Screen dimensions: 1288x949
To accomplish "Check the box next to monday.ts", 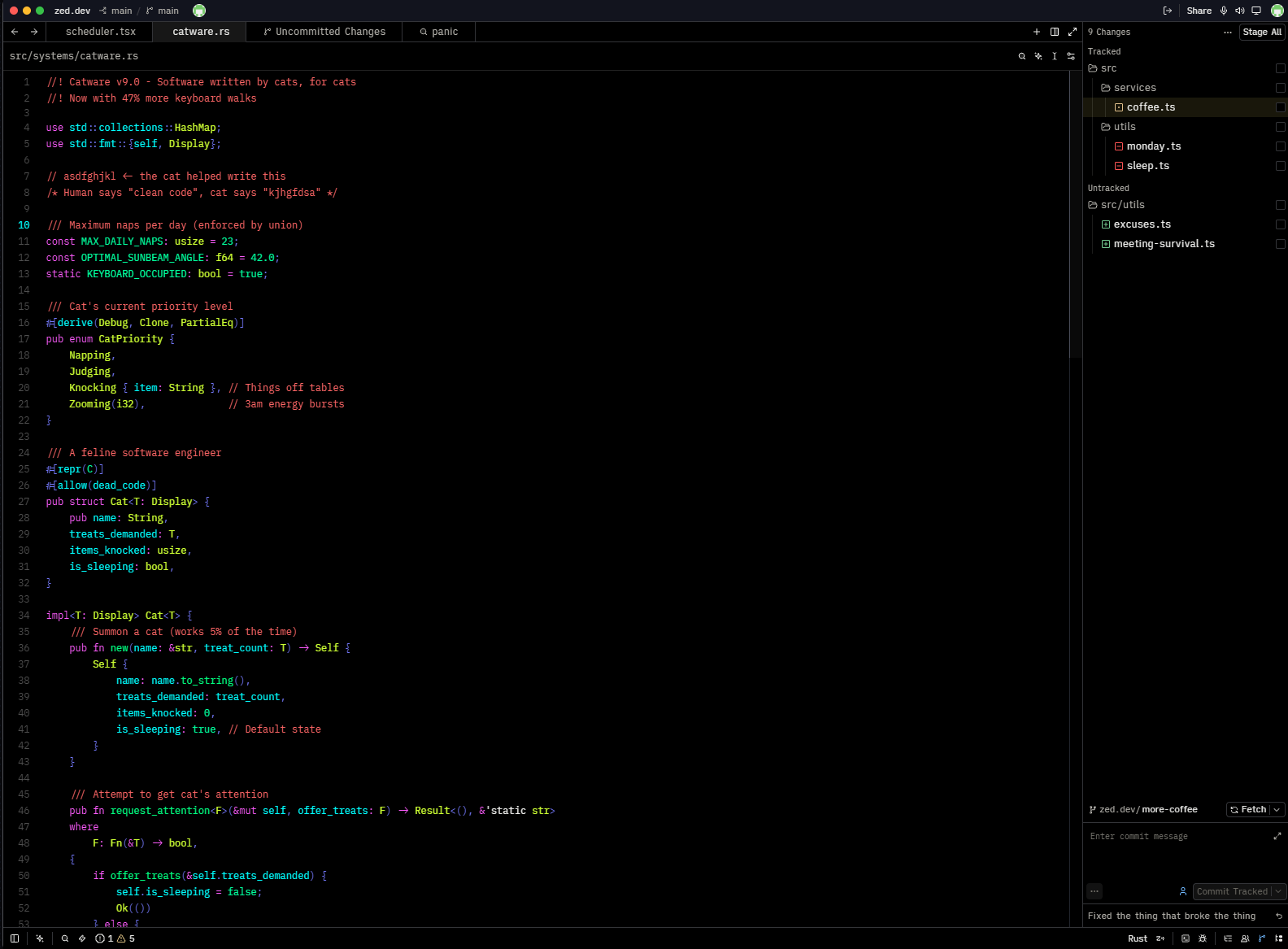I will point(1281,146).
